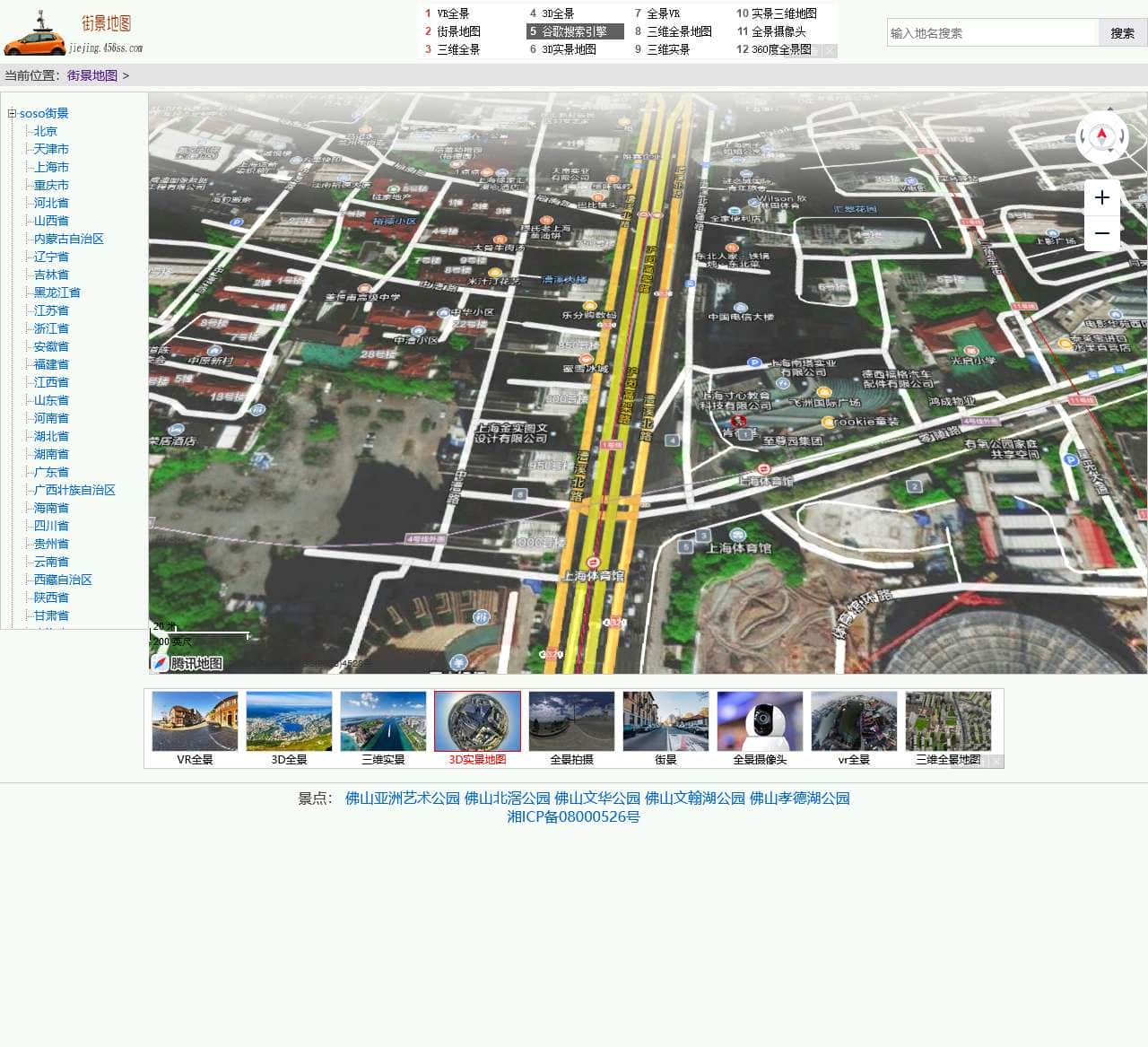Open the 全景摄像头 link numbered 11
Viewport: 1148px width, 1047px height.
pyautogui.click(x=778, y=31)
